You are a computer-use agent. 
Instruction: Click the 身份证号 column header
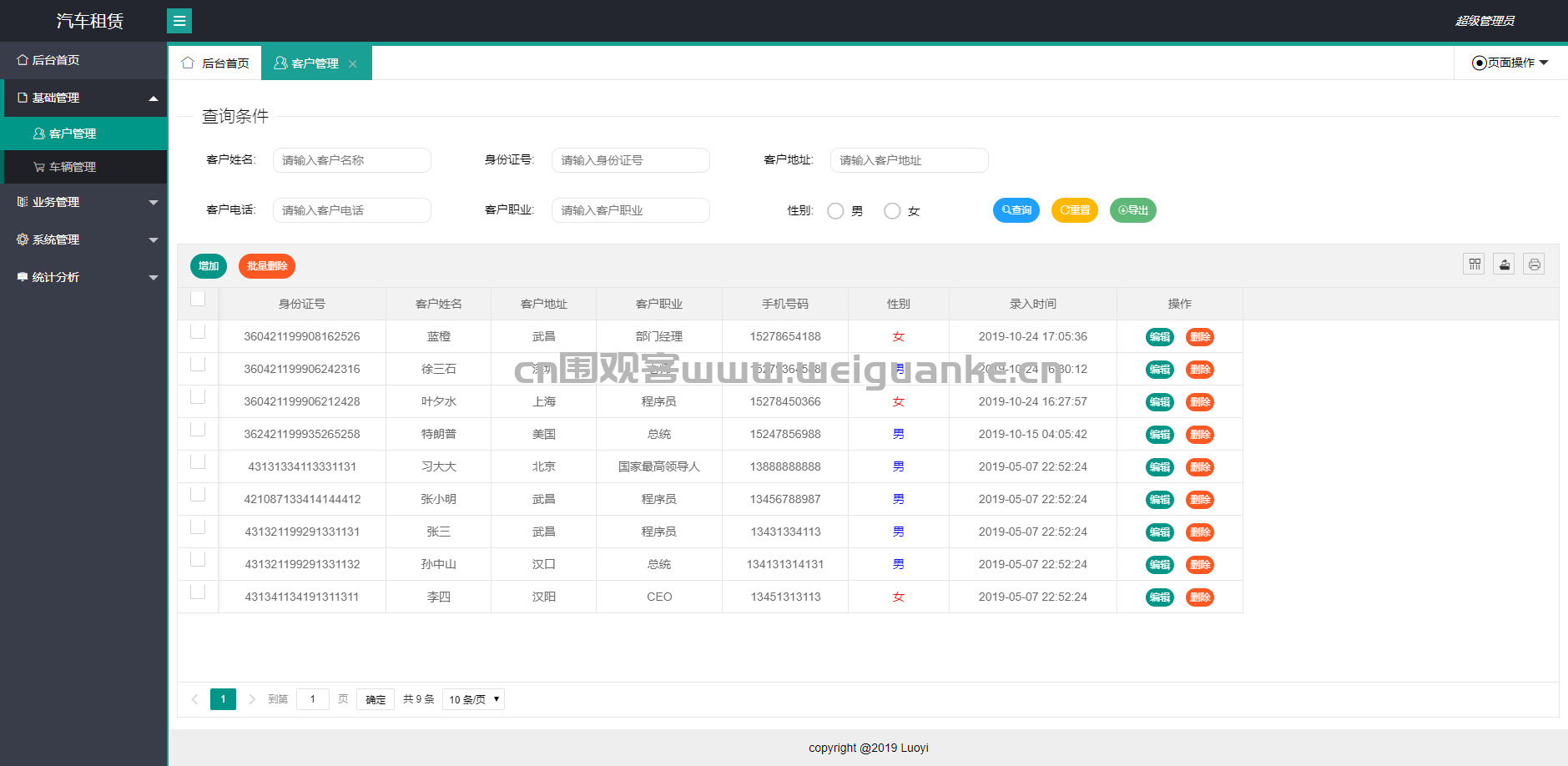302,304
